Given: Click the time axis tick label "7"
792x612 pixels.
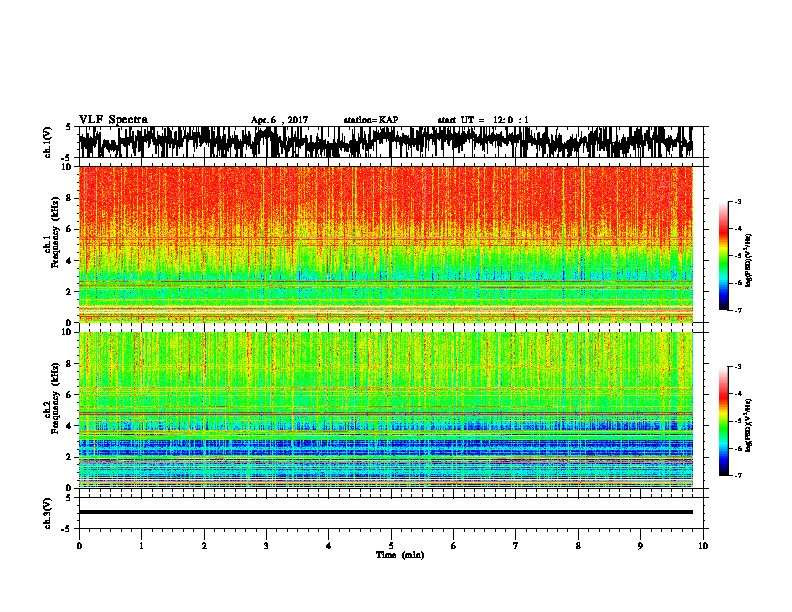Looking at the screenshot, I should 516,546.
